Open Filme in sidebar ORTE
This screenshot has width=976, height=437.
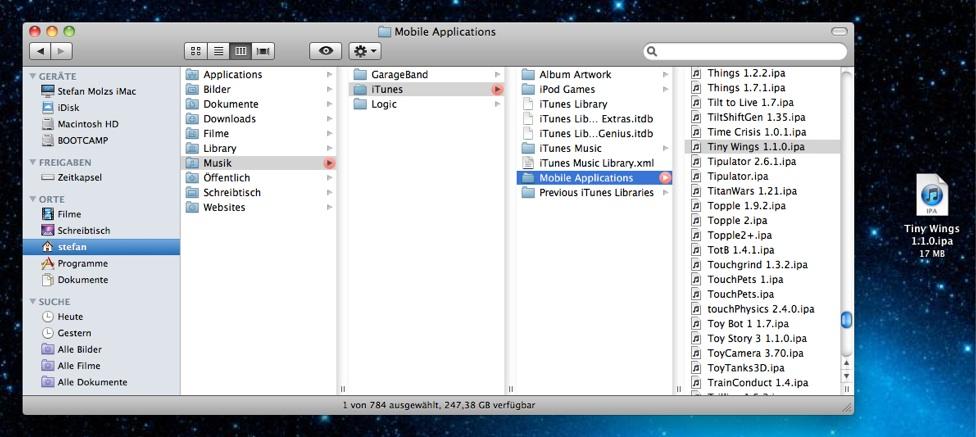pyautogui.click(x=101, y=214)
